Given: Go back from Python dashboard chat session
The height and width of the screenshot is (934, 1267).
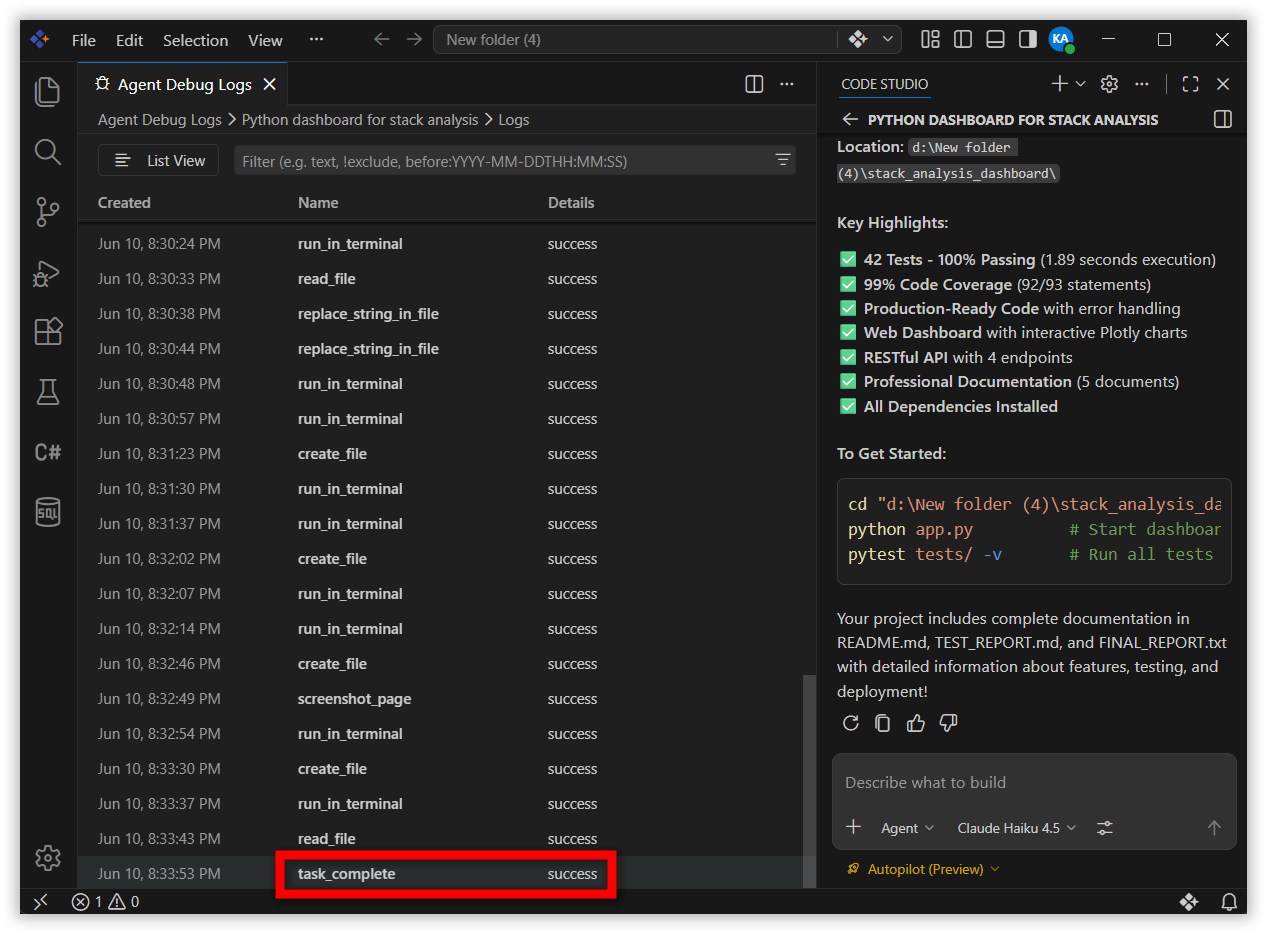Looking at the screenshot, I should pyautogui.click(x=850, y=119).
